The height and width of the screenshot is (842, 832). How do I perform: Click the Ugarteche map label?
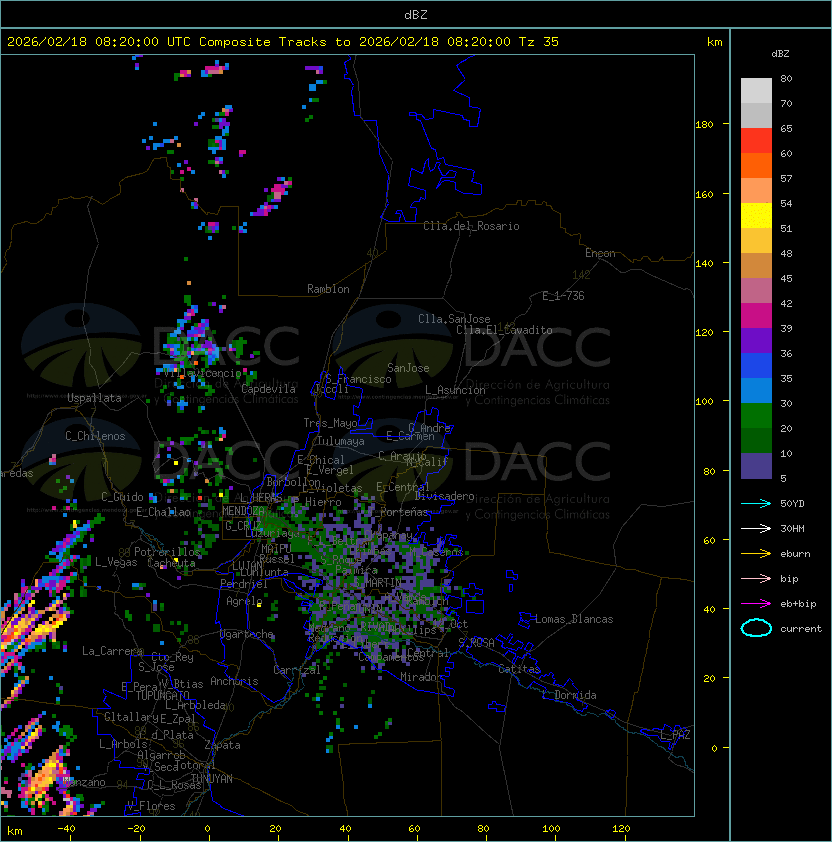[x=247, y=634]
